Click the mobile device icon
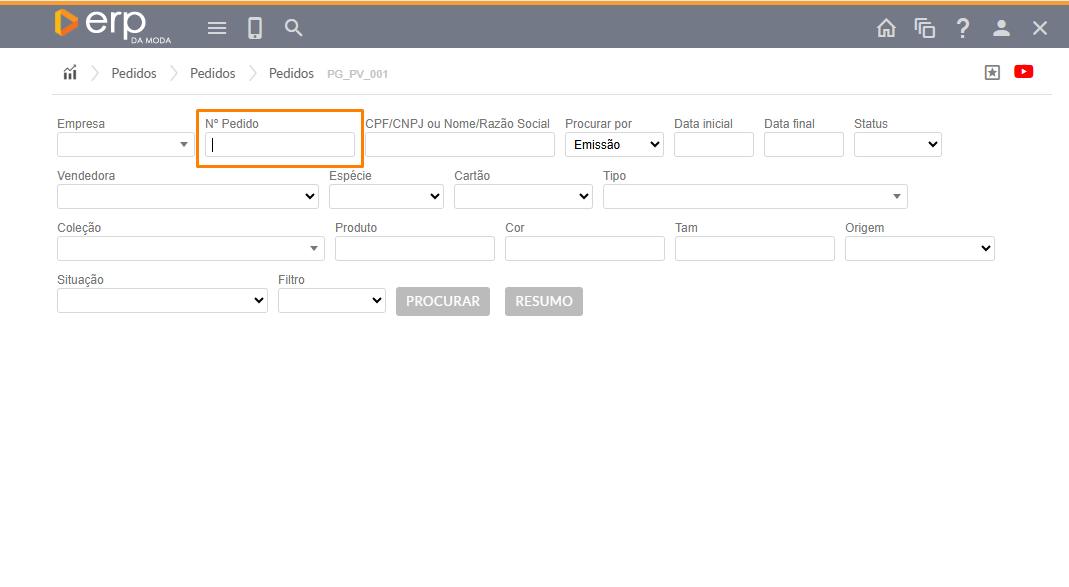This screenshot has height=587, width=1069. point(255,28)
